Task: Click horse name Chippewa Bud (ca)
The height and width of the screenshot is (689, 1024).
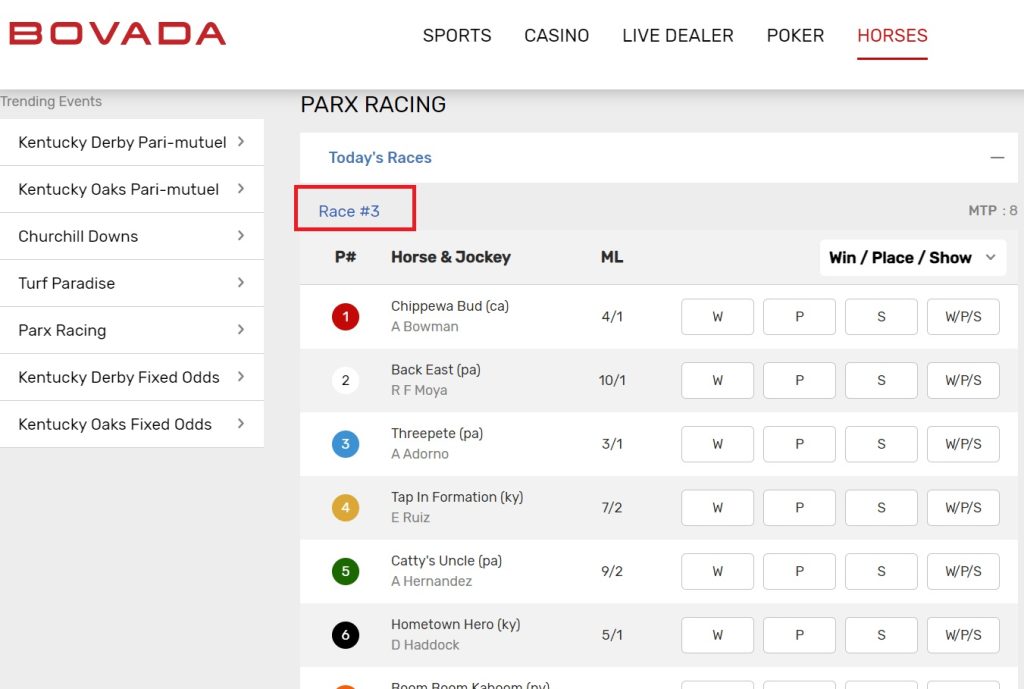Action: pos(450,306)
